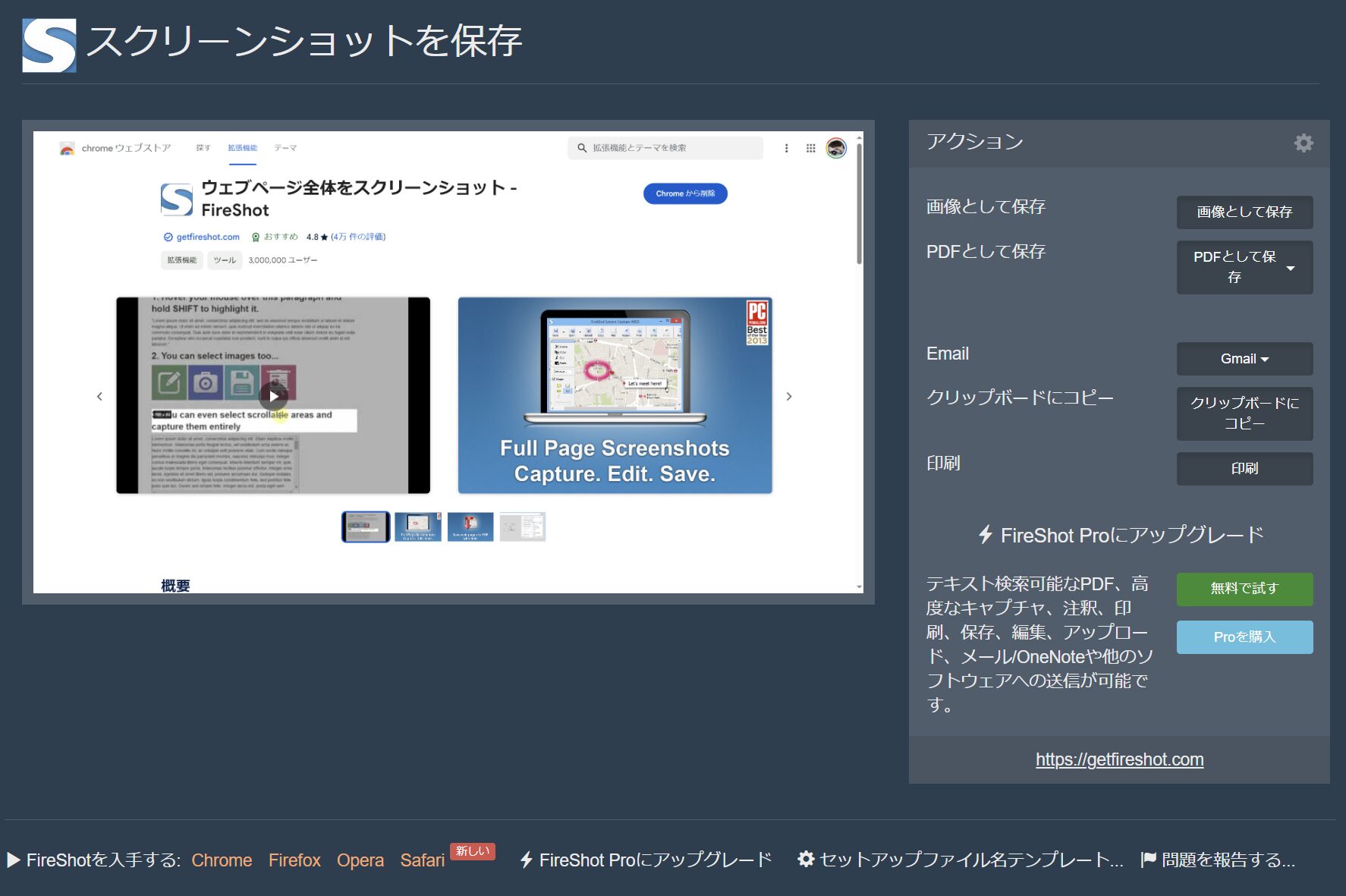Select the second carousel thumbnail
Image resolution: width=1346 pixels, height=896 pixels.
coord(418,527)
